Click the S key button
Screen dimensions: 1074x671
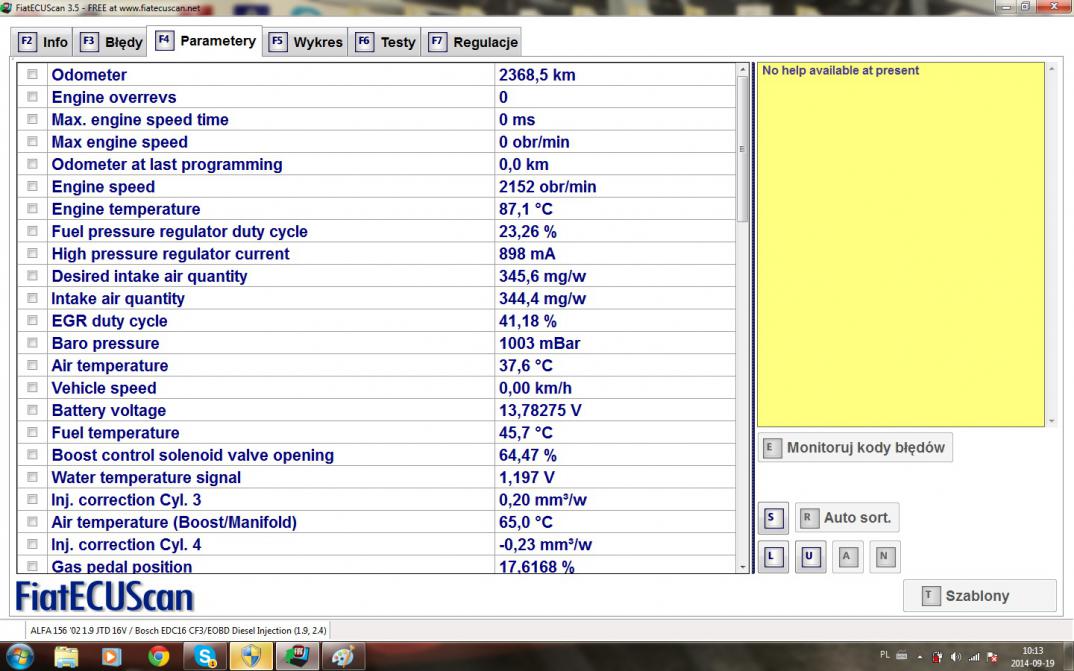772,518
